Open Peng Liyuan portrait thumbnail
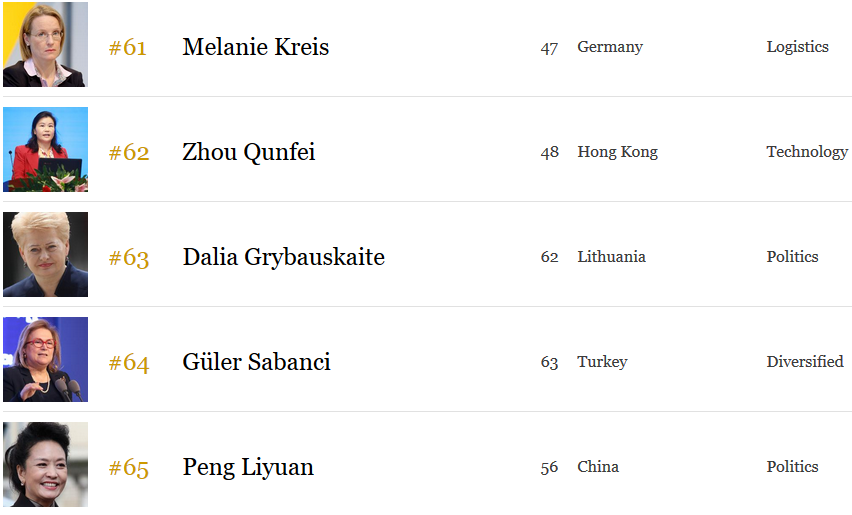The image size is (852, 515). point(45,464)
